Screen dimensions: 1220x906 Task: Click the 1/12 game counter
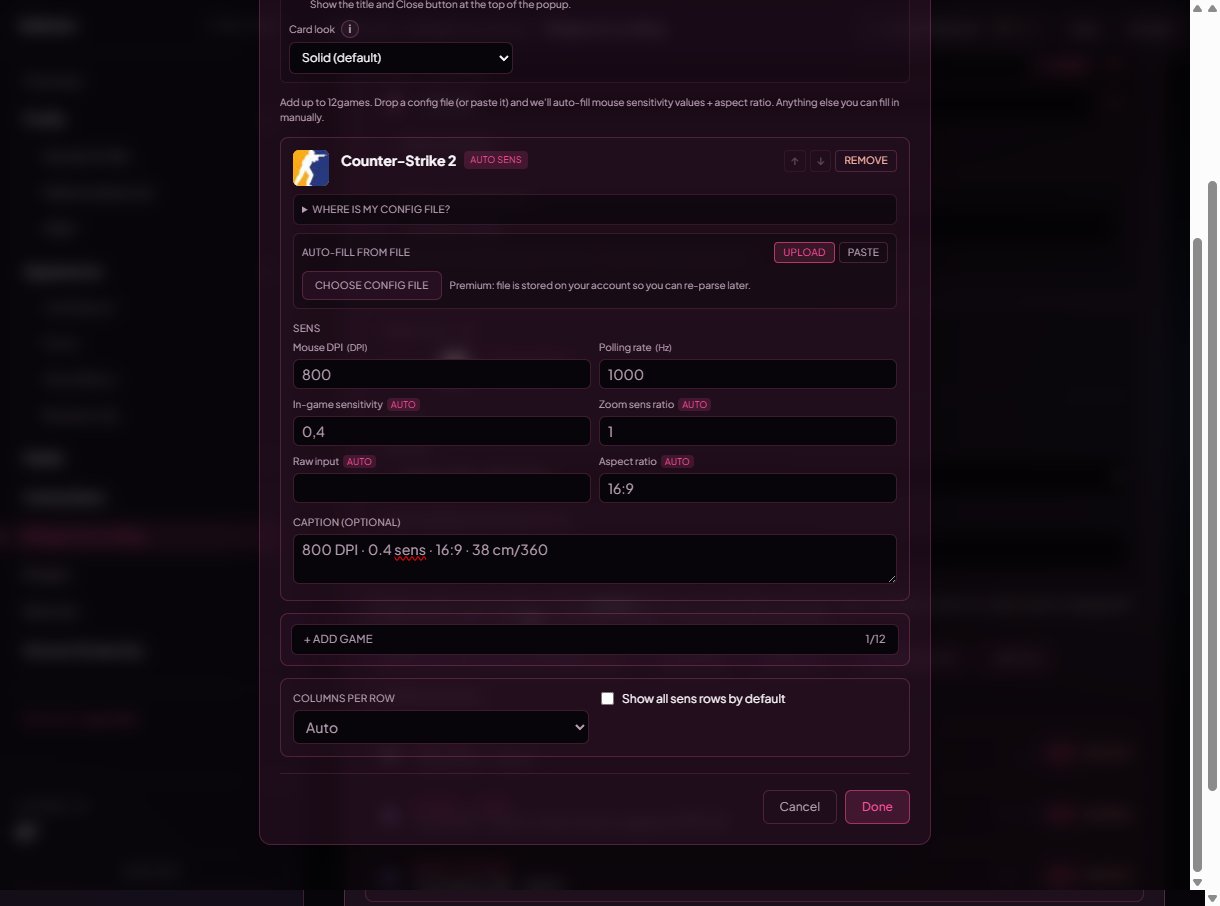pyautogui.click(x=875, y=639)
